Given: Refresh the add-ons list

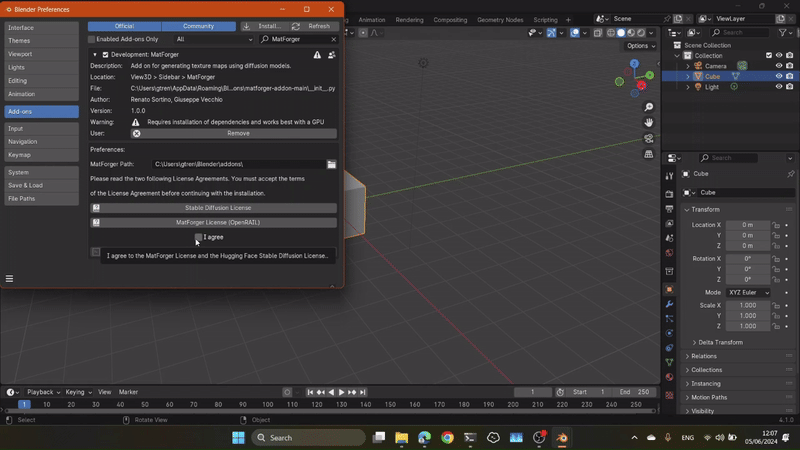Looking at the screenshot, I should coord(313,26).
